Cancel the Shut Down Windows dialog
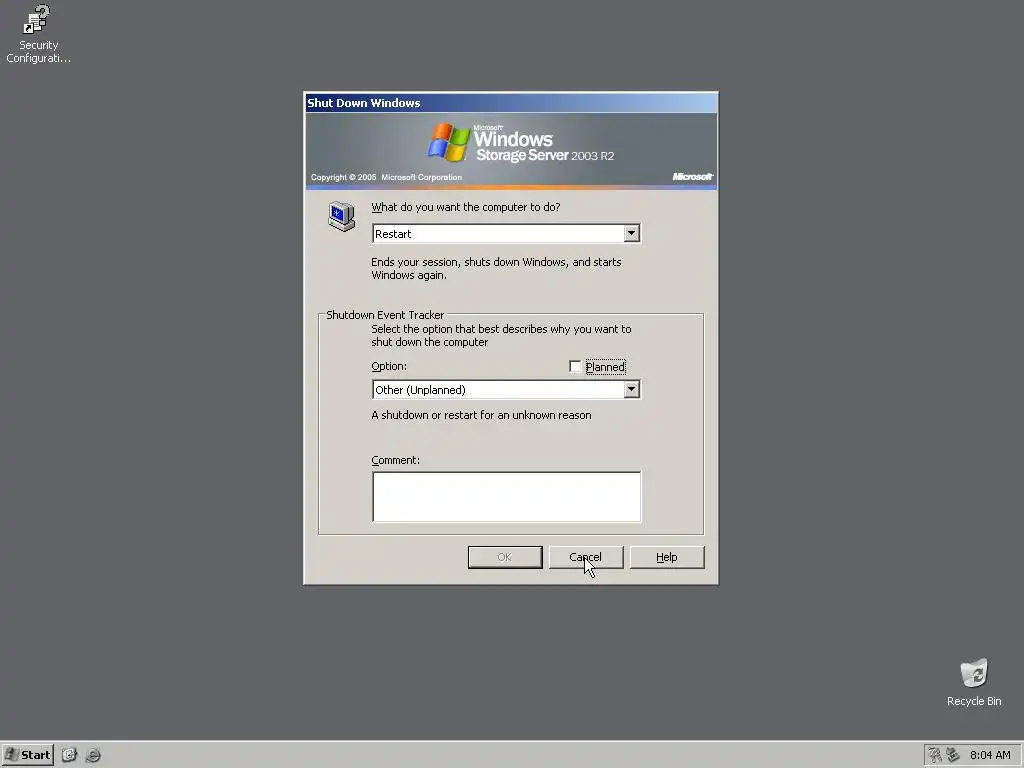Image resolution: width=1024 pixels, height=768 pixels. pyautogui.click(x=586, y=557)
